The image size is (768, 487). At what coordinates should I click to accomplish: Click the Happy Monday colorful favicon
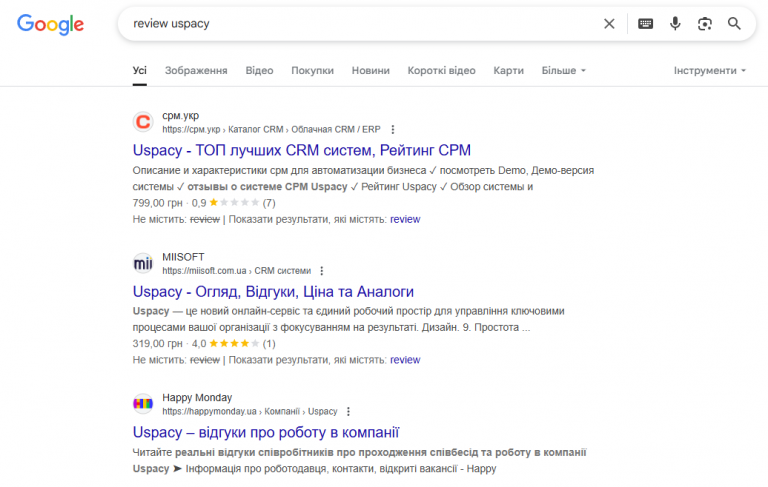143,404
